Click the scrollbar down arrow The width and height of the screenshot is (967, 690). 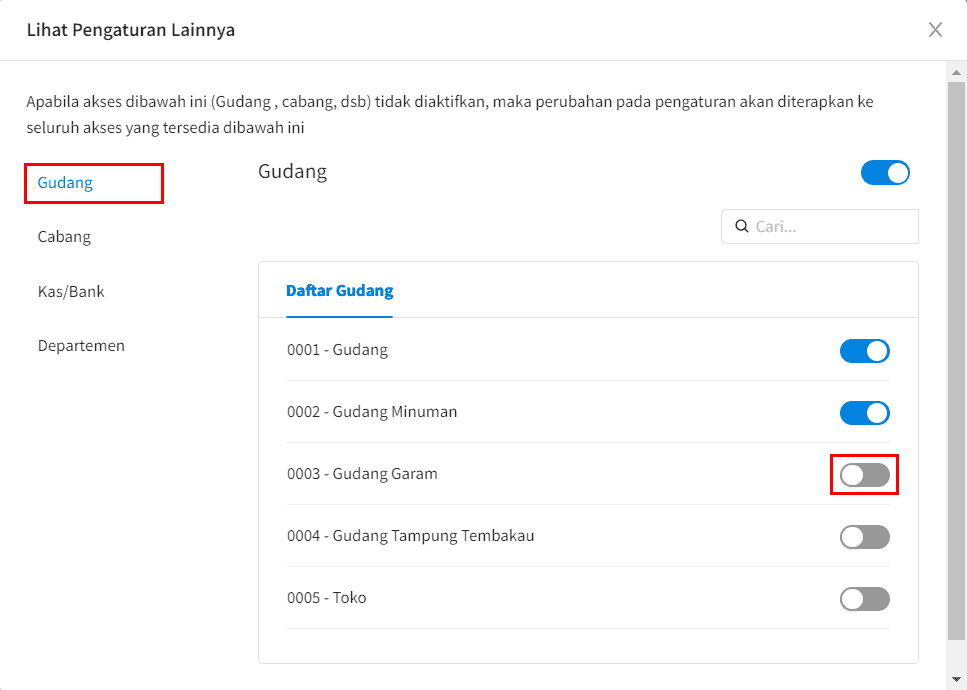pyautogui.click(x=956, y=679)
